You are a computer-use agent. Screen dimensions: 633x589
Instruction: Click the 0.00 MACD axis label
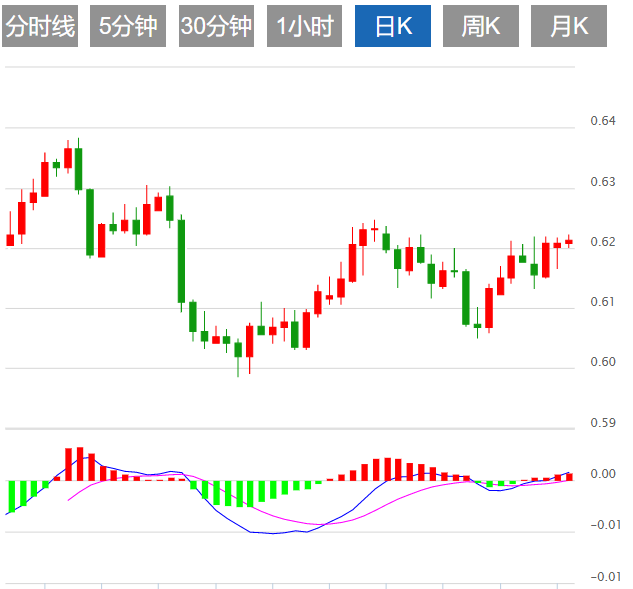(x=603, y=474)
